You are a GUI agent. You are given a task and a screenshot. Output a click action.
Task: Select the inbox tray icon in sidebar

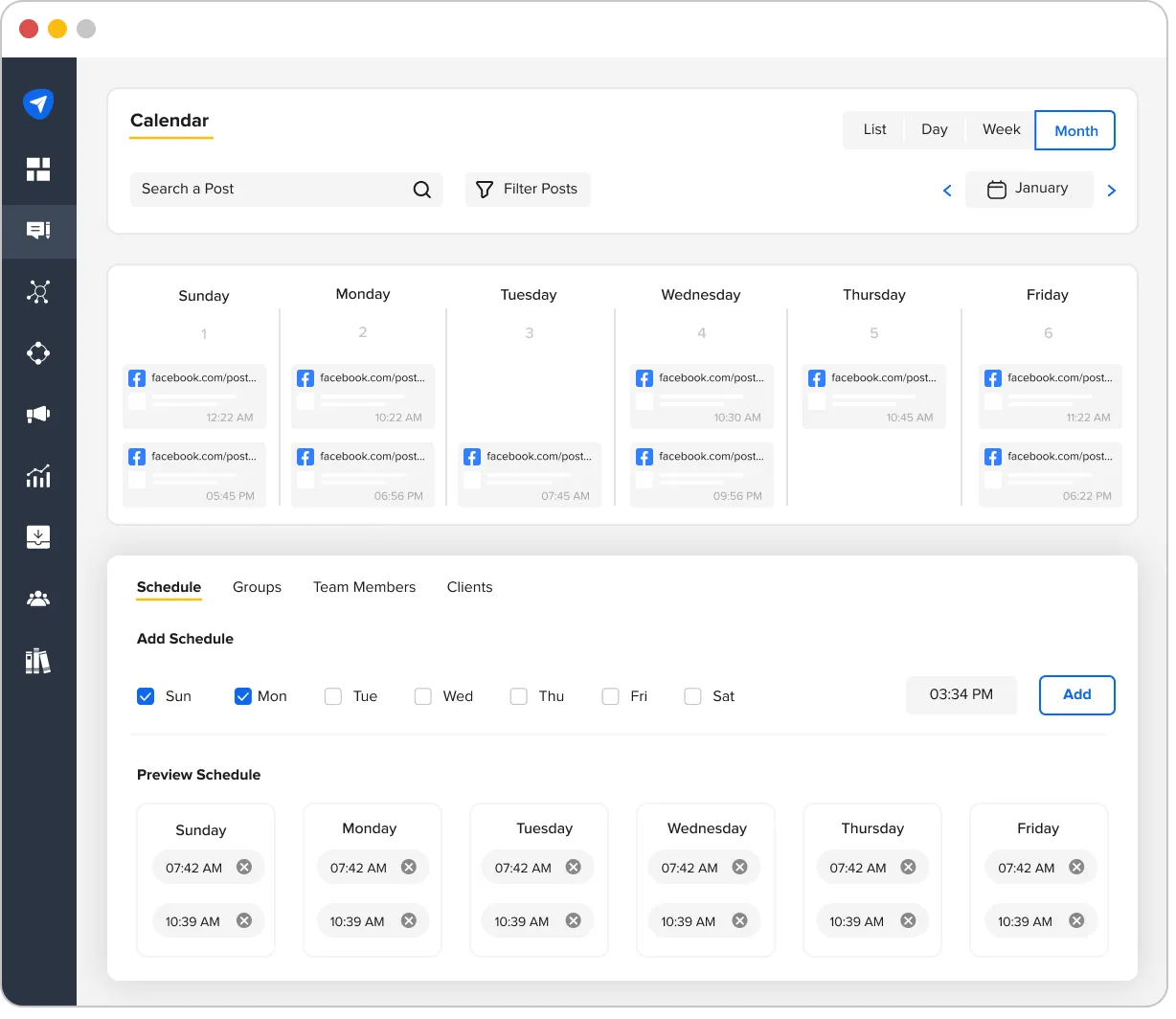pyautogui.click(x=38, y=537)
